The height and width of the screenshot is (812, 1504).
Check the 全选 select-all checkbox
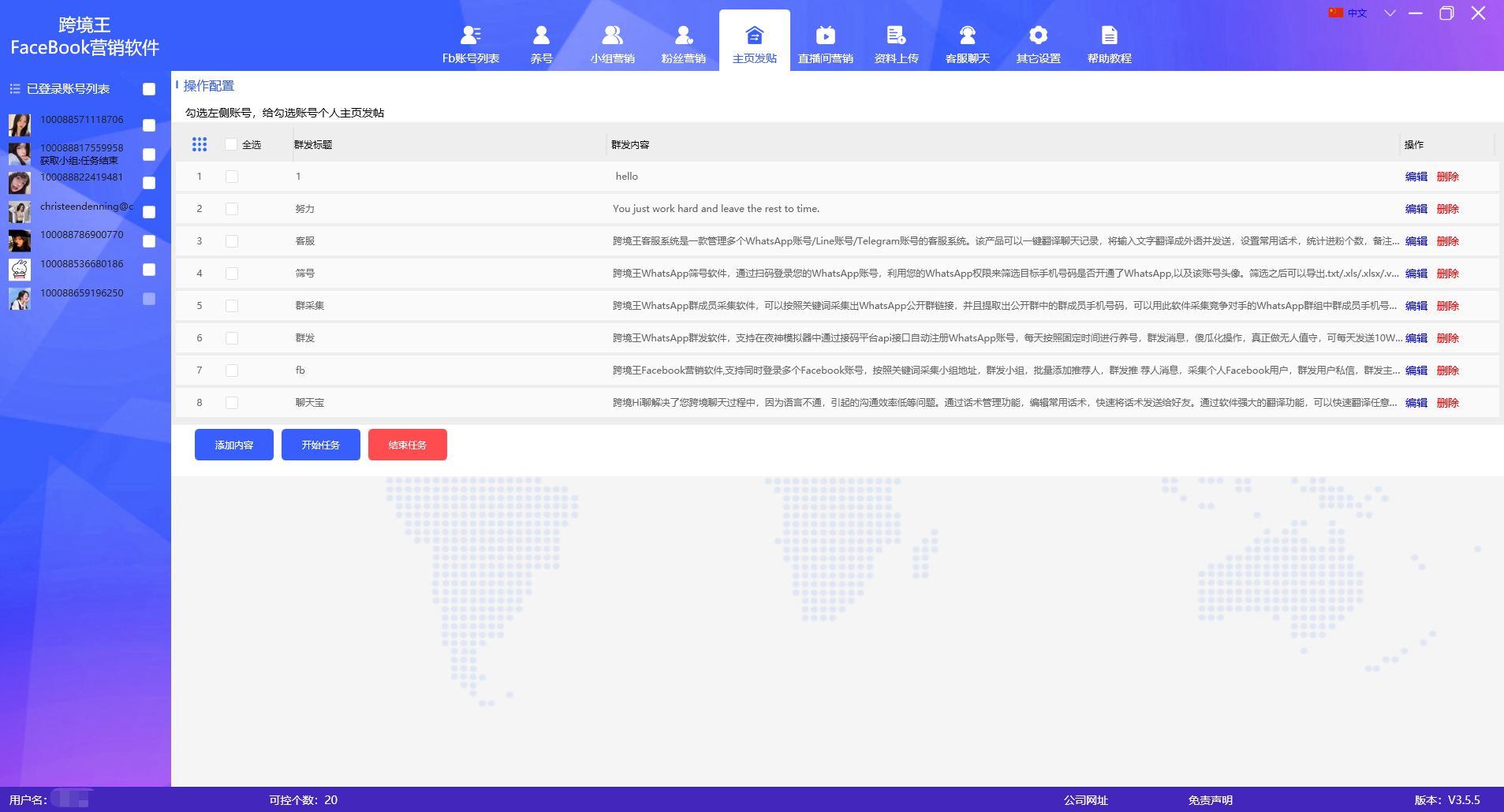[231, 144]
